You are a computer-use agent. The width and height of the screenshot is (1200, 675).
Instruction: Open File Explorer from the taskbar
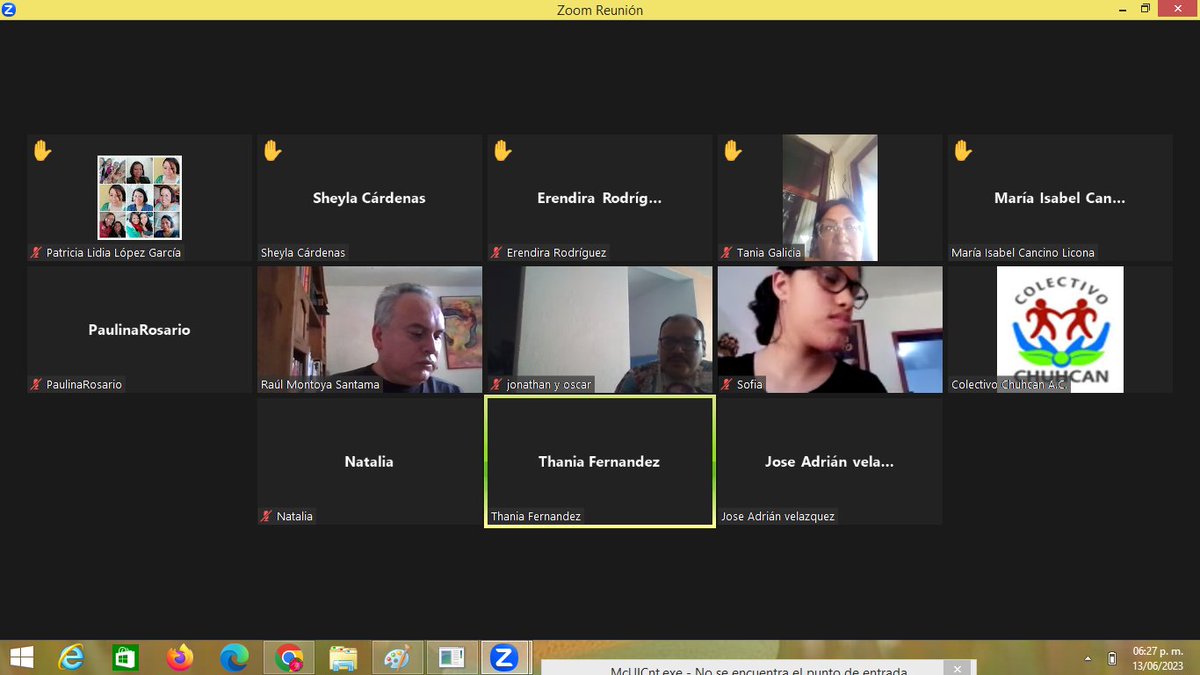pyautogui.click(x=343, y=657)
